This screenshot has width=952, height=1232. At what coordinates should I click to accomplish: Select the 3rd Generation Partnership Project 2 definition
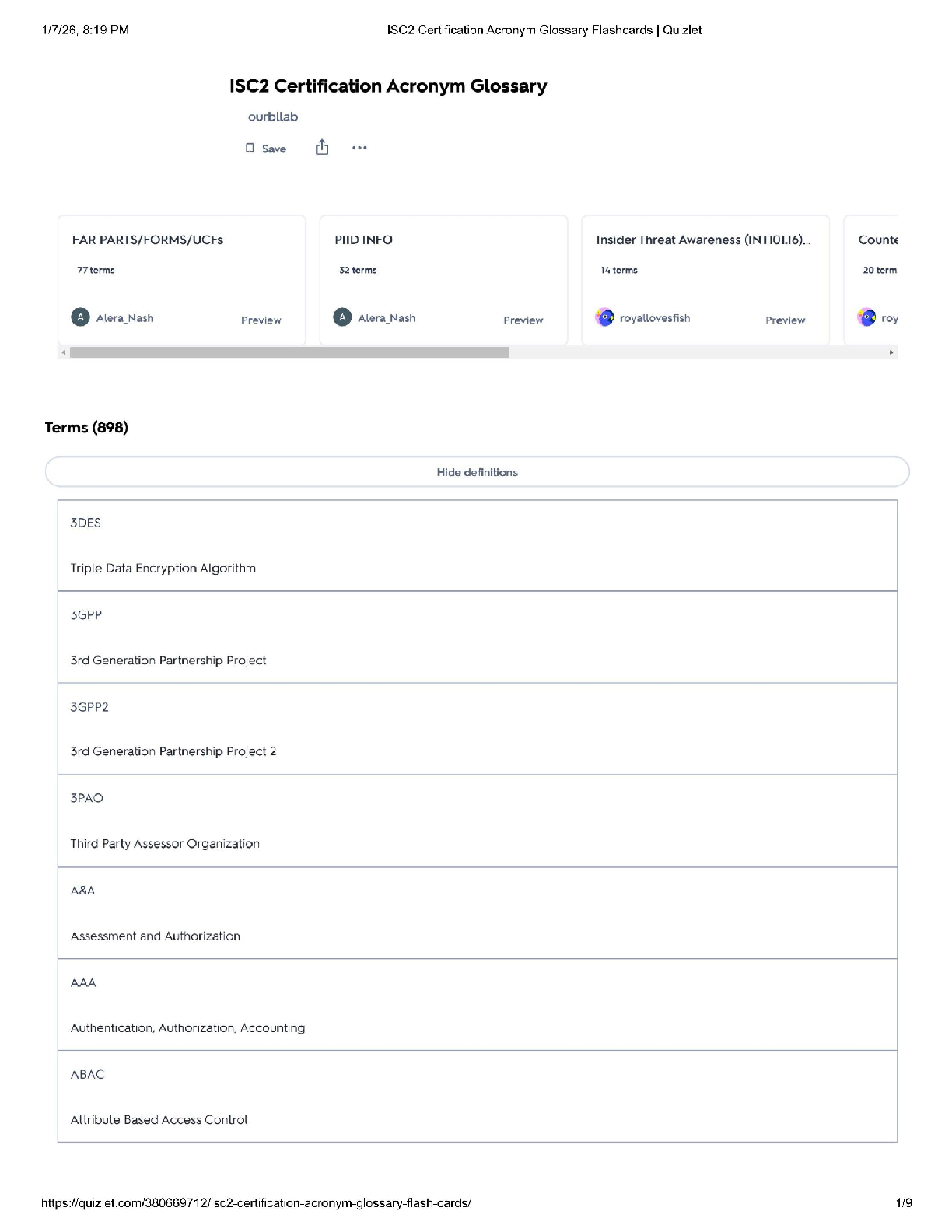[173, 751]
